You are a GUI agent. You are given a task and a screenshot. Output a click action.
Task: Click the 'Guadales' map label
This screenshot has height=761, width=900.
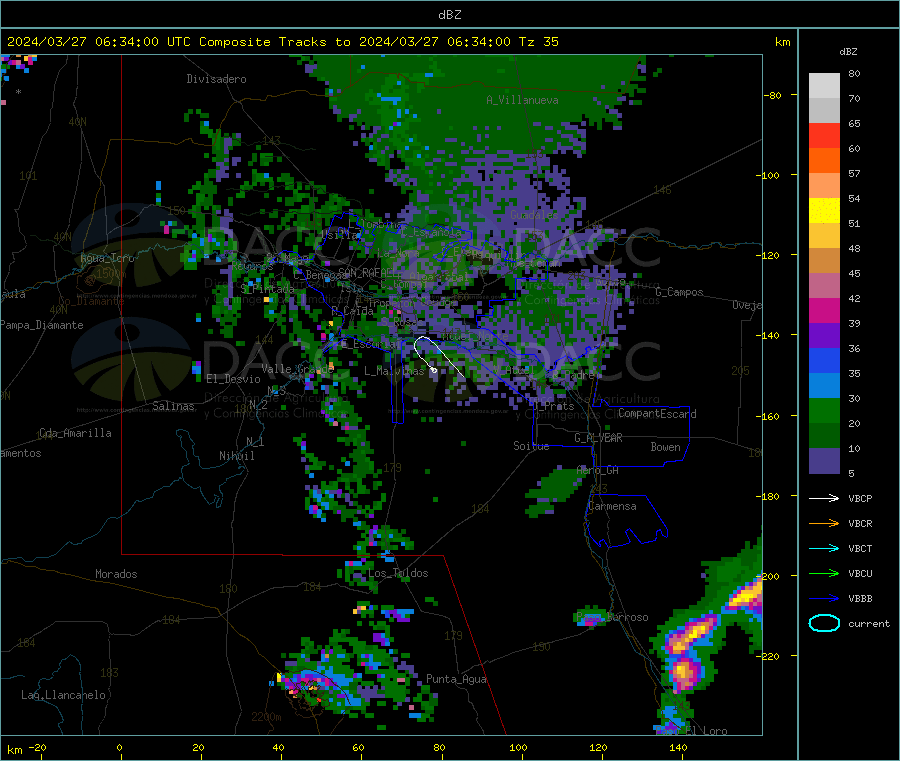coord(534,215)
